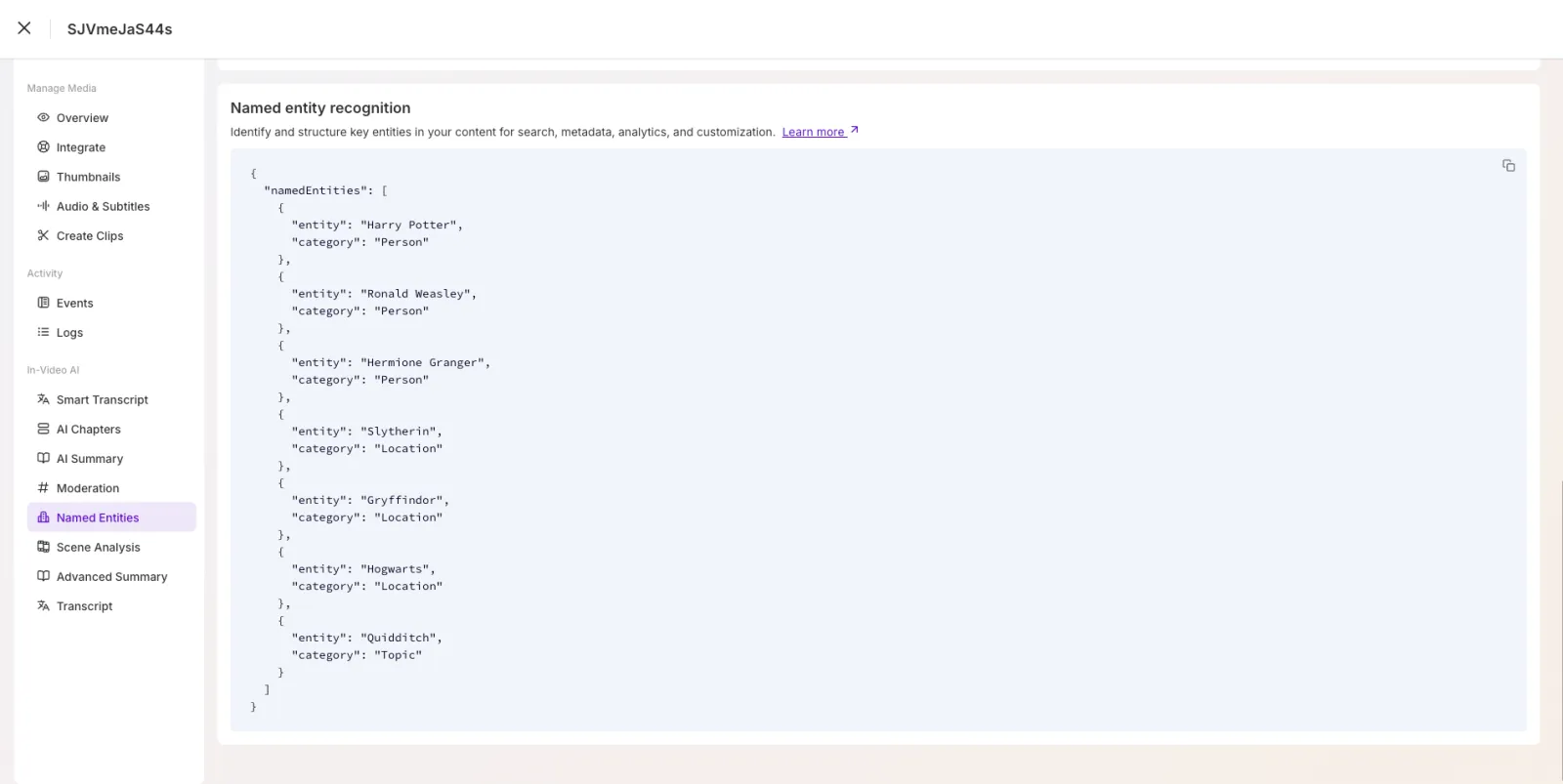Select the Named Entities menu item
Viewport: 1563px width, 784px height.
(x=111, y=517)
